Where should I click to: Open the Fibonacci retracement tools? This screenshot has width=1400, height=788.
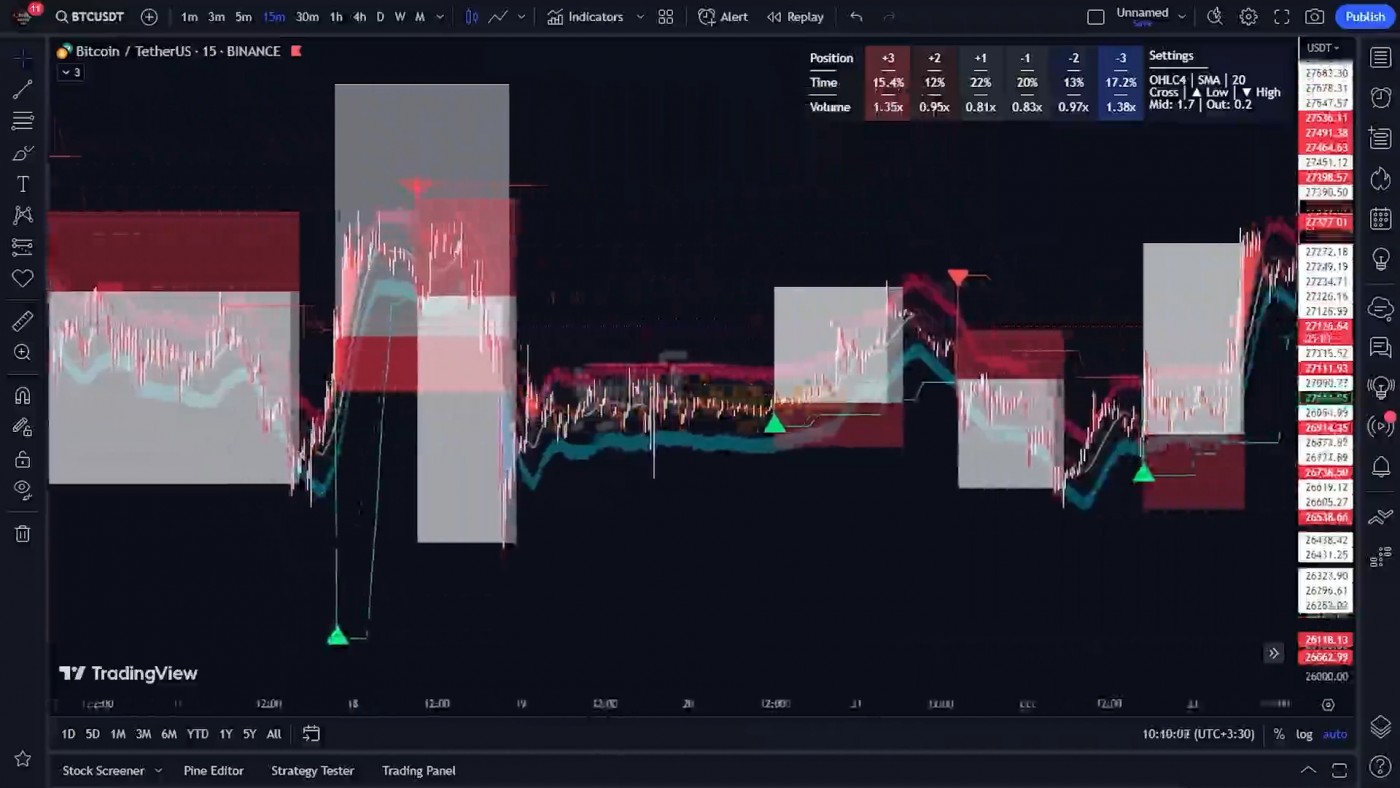[x=22, y=122]
